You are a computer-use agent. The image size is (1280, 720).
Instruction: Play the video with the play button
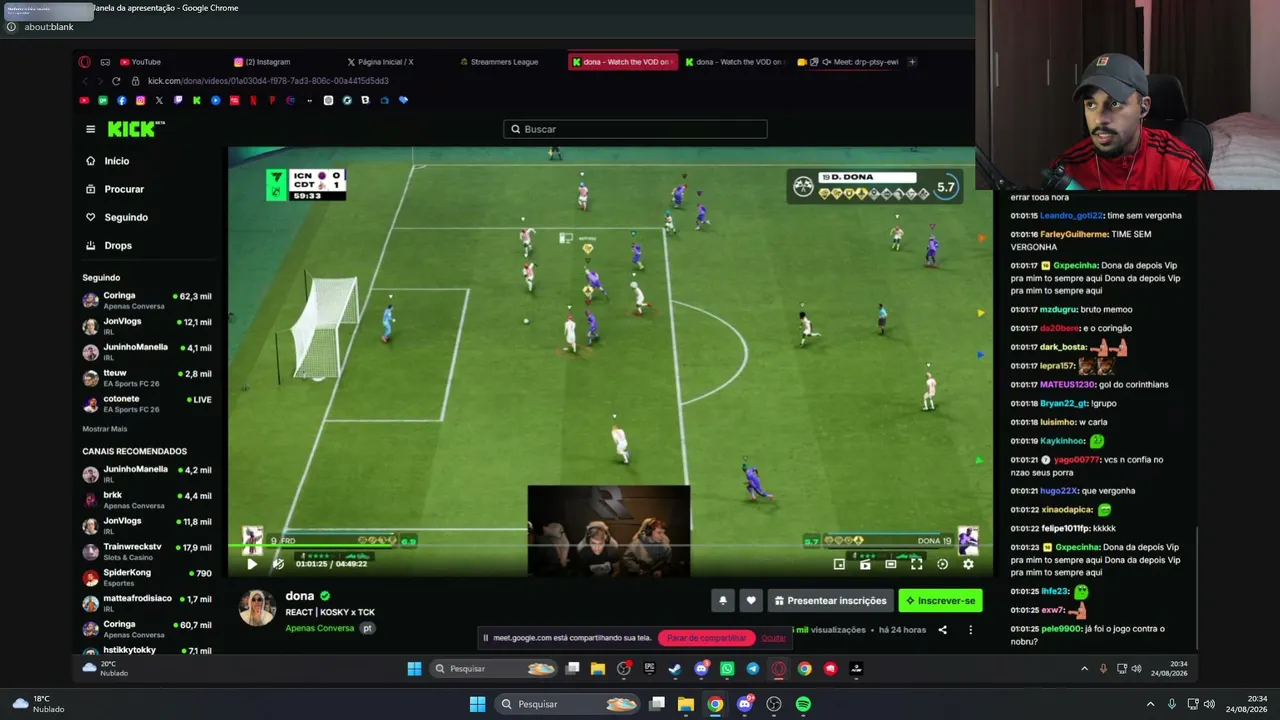tap(252, 564)
